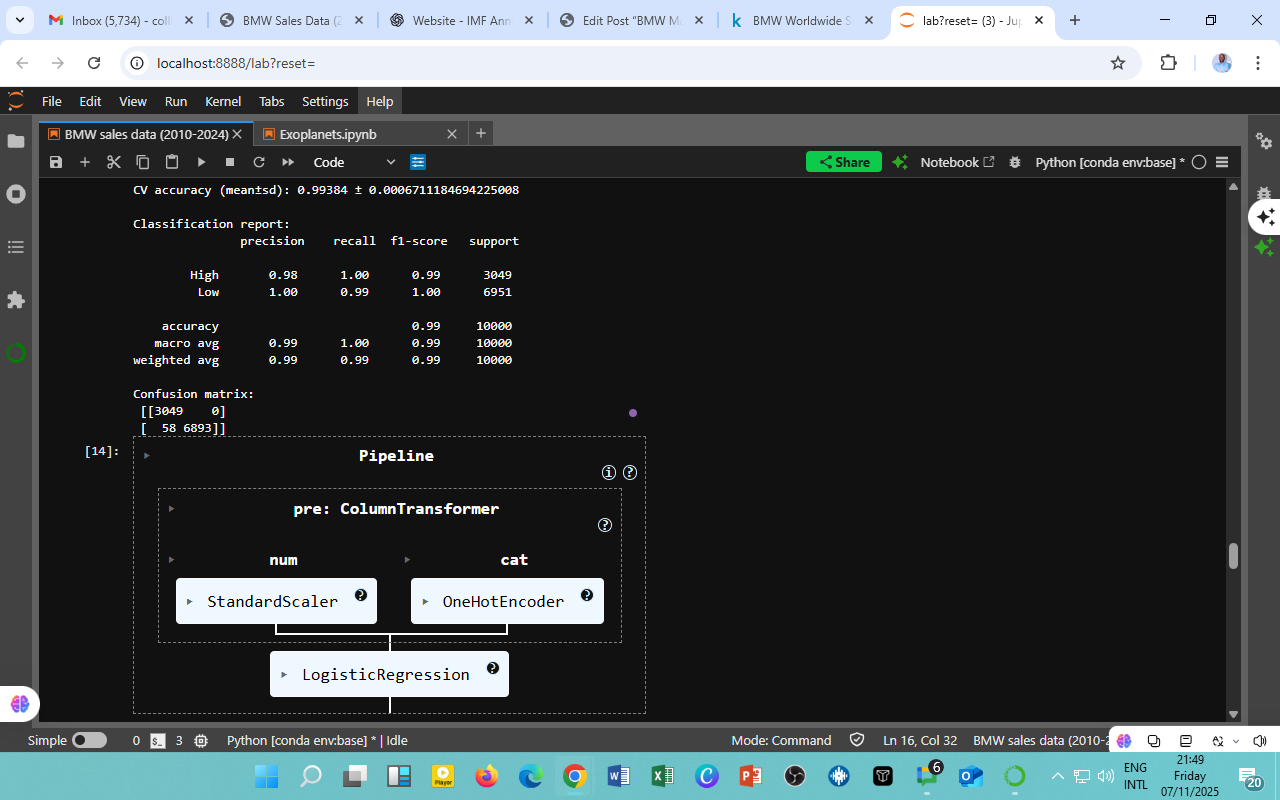Open the Extension Manager puzzle icon

pos(16,300)
